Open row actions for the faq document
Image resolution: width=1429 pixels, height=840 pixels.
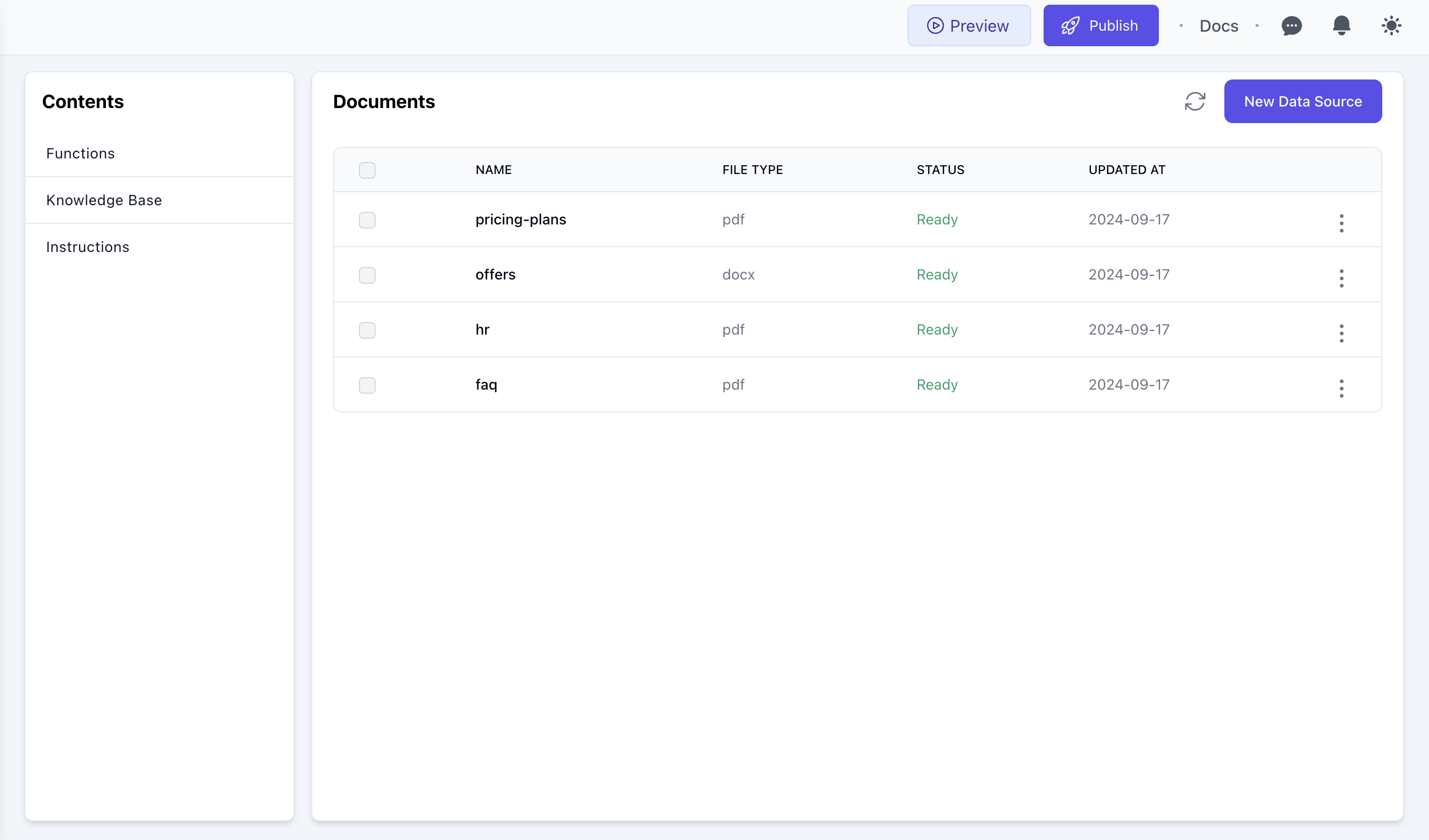click(1342, 388)
